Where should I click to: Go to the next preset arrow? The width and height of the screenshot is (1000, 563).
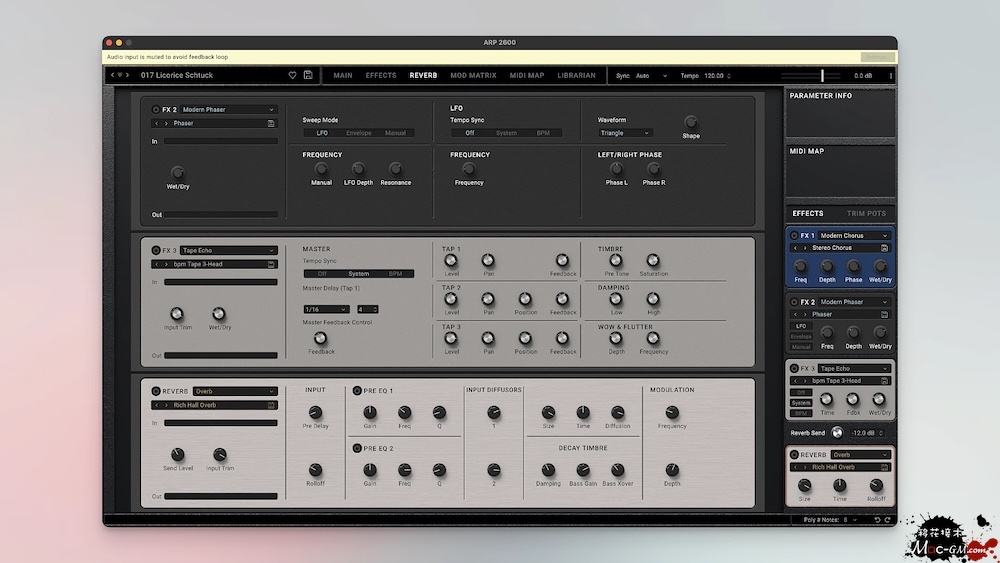click(127, 75)
